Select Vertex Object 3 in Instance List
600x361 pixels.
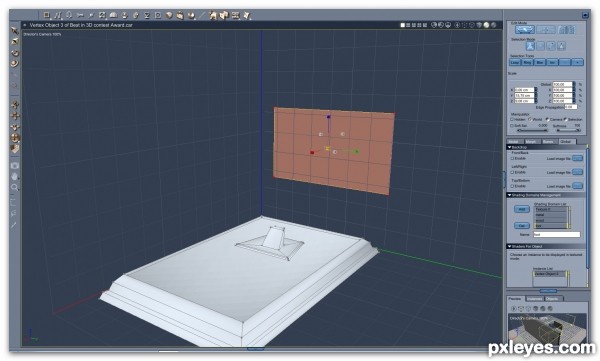click(x=550, y=274)
